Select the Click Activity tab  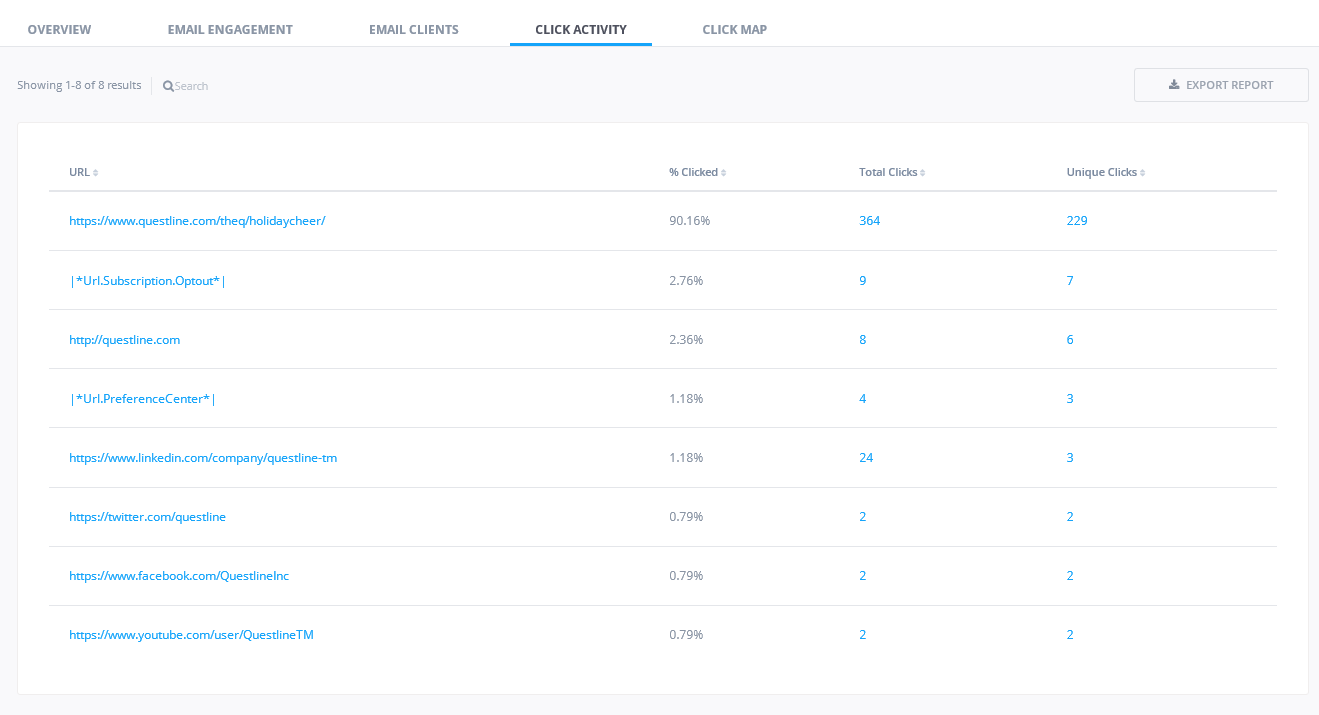coord(580,29)
